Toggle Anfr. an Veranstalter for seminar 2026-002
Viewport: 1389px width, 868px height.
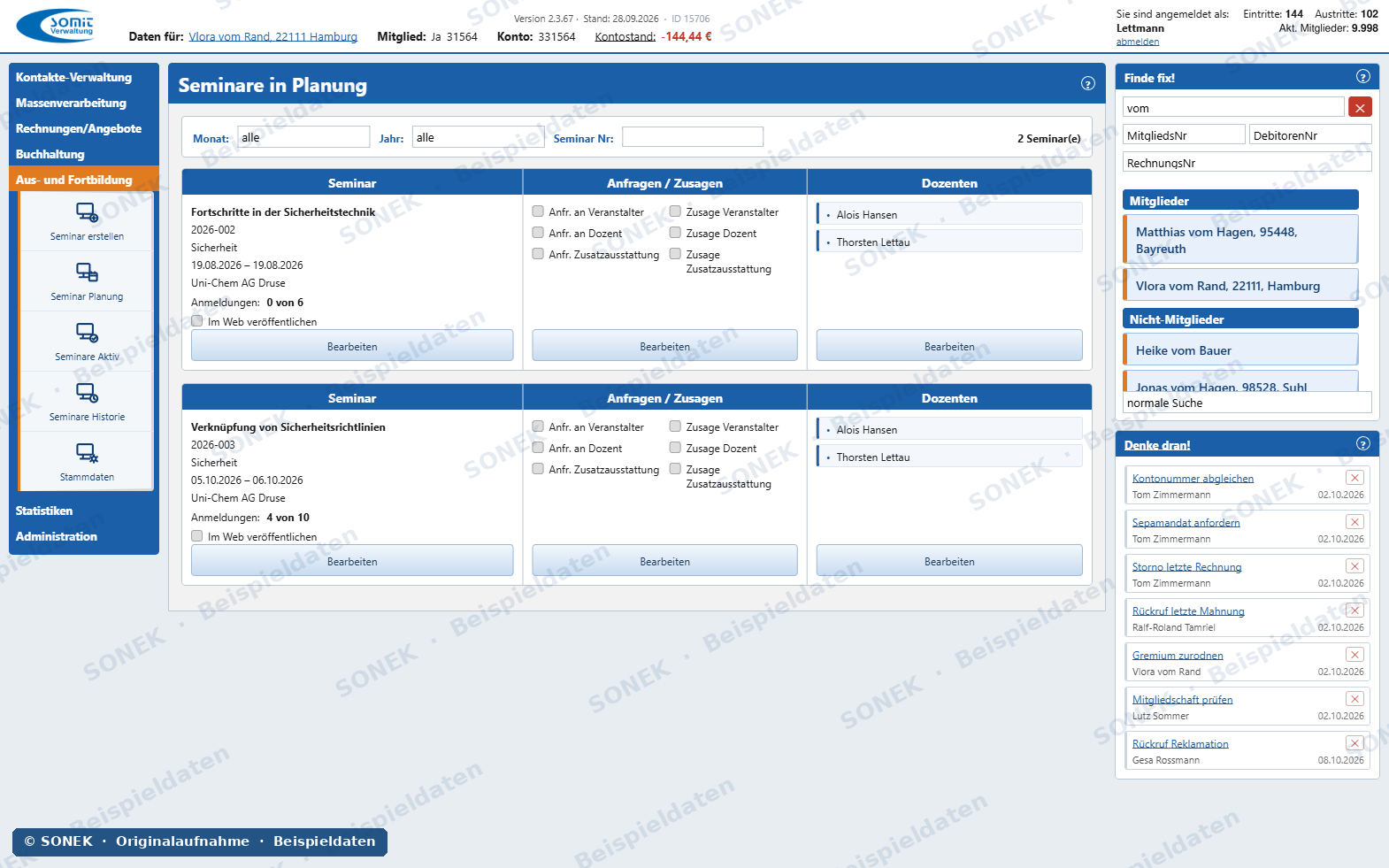(538, 211)
